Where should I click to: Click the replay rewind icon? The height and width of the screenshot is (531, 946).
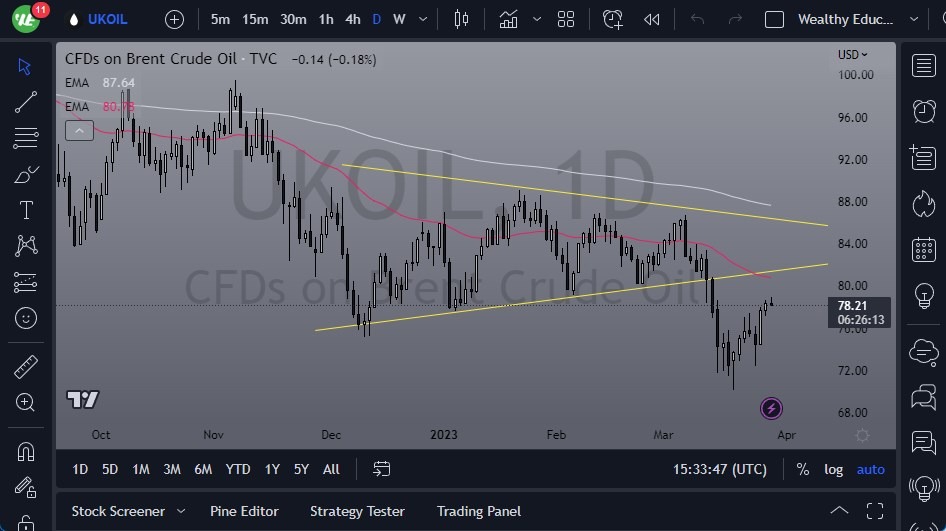click(652, 19)
